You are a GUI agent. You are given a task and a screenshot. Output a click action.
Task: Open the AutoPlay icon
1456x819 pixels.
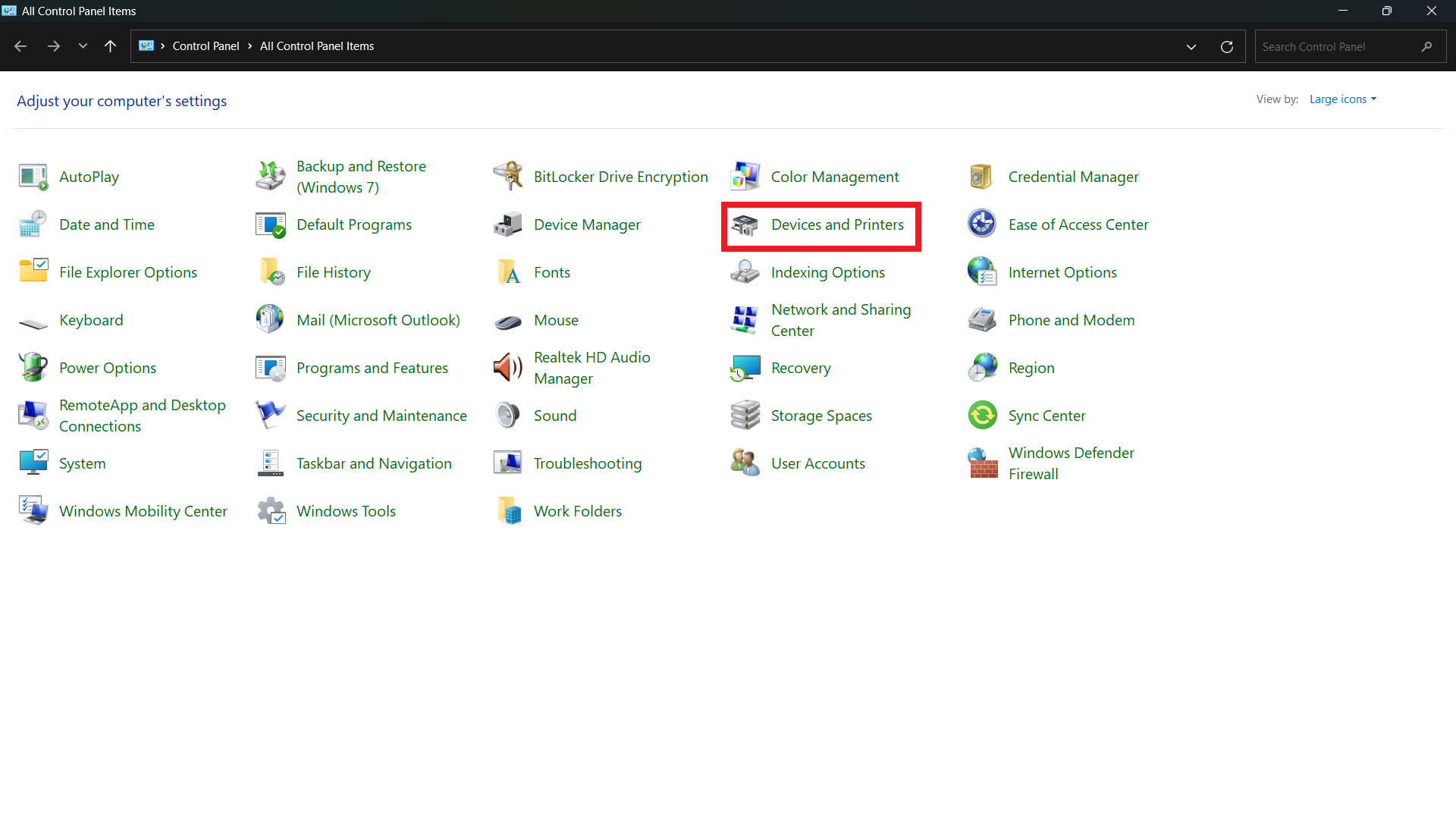click(x=33, y=177)
